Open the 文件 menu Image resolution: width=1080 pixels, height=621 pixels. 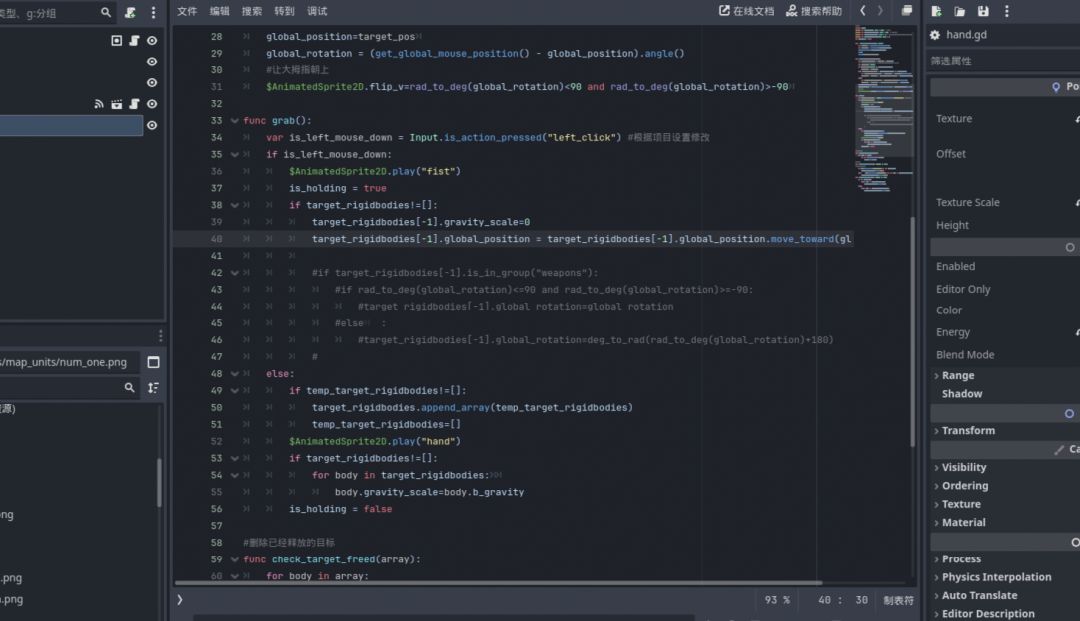pos(187,11)
